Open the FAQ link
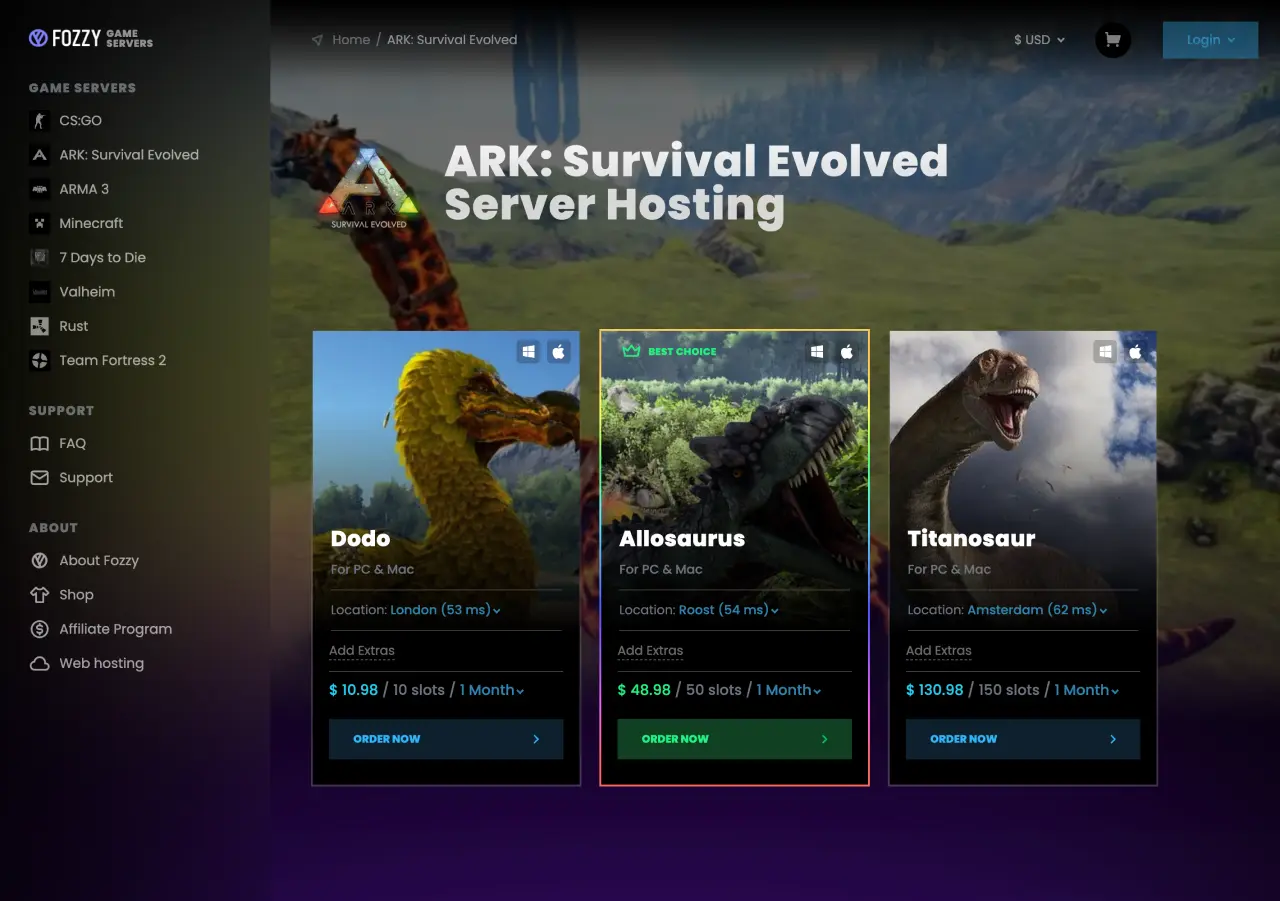1280x901 pixels. [x=72, y=444]
